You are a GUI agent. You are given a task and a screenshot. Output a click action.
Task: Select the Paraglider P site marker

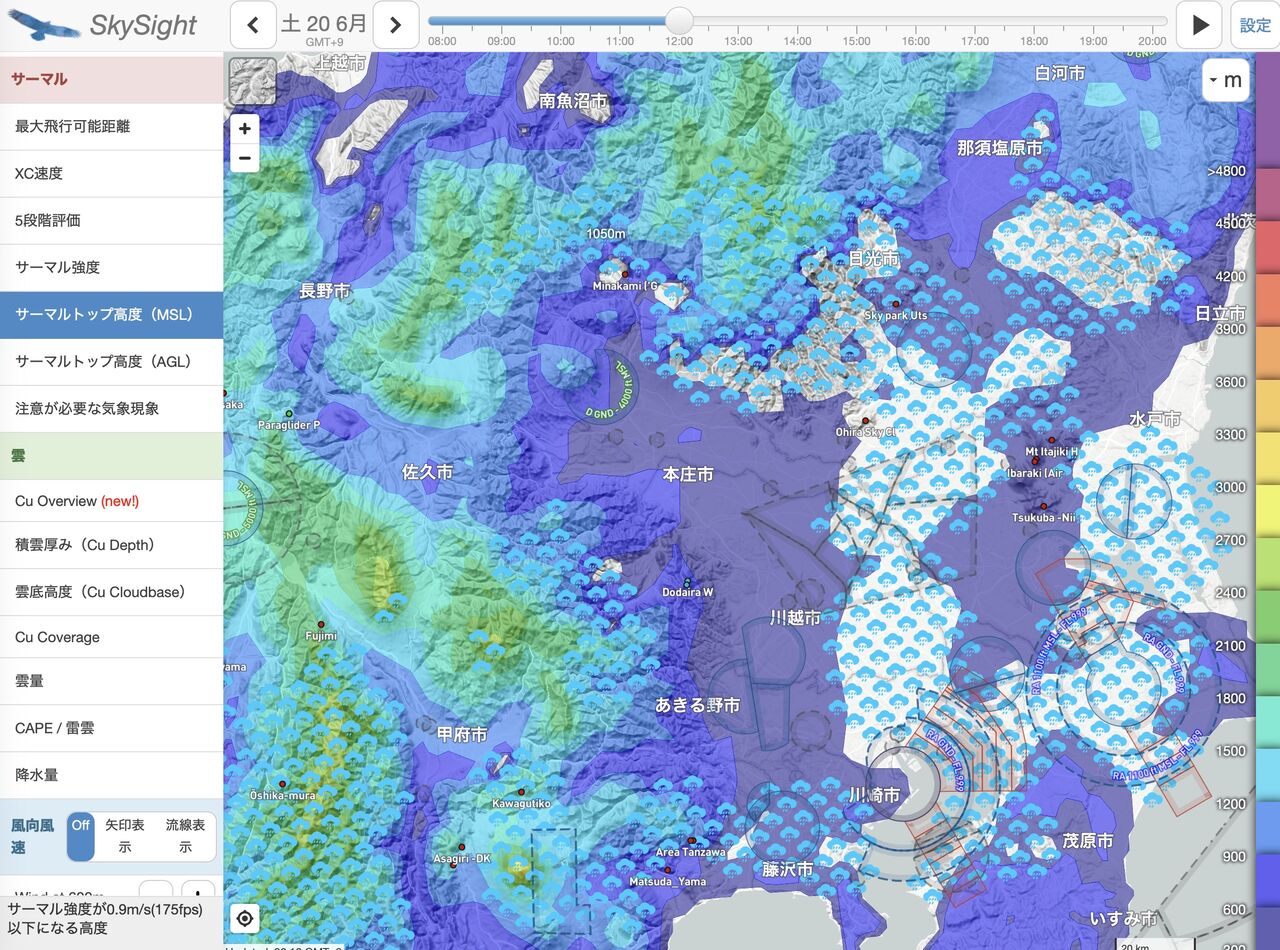click(289, 413)
